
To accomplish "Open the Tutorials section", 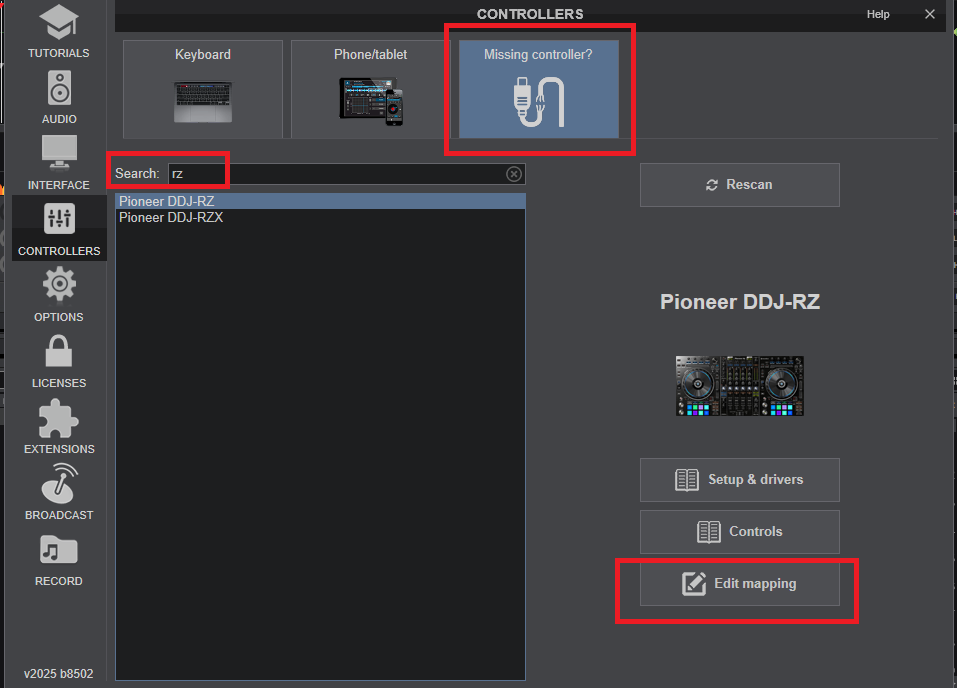I will click(x=59, y=32).
